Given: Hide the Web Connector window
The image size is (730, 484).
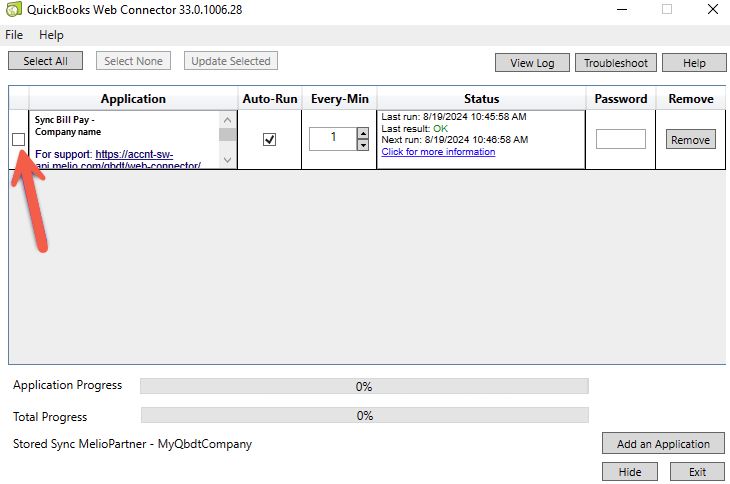Looking at the screenshot, I should click(630, 472).
